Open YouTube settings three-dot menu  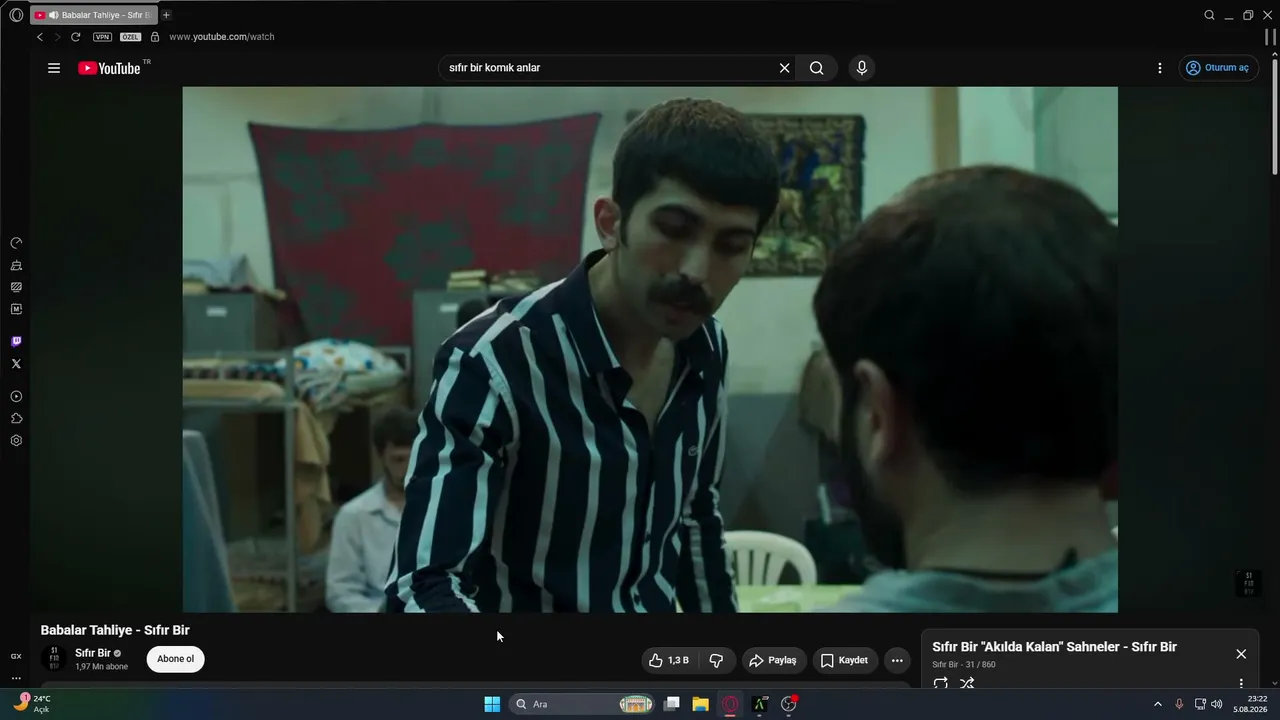pyautogui.click(x=1160, y=68)
